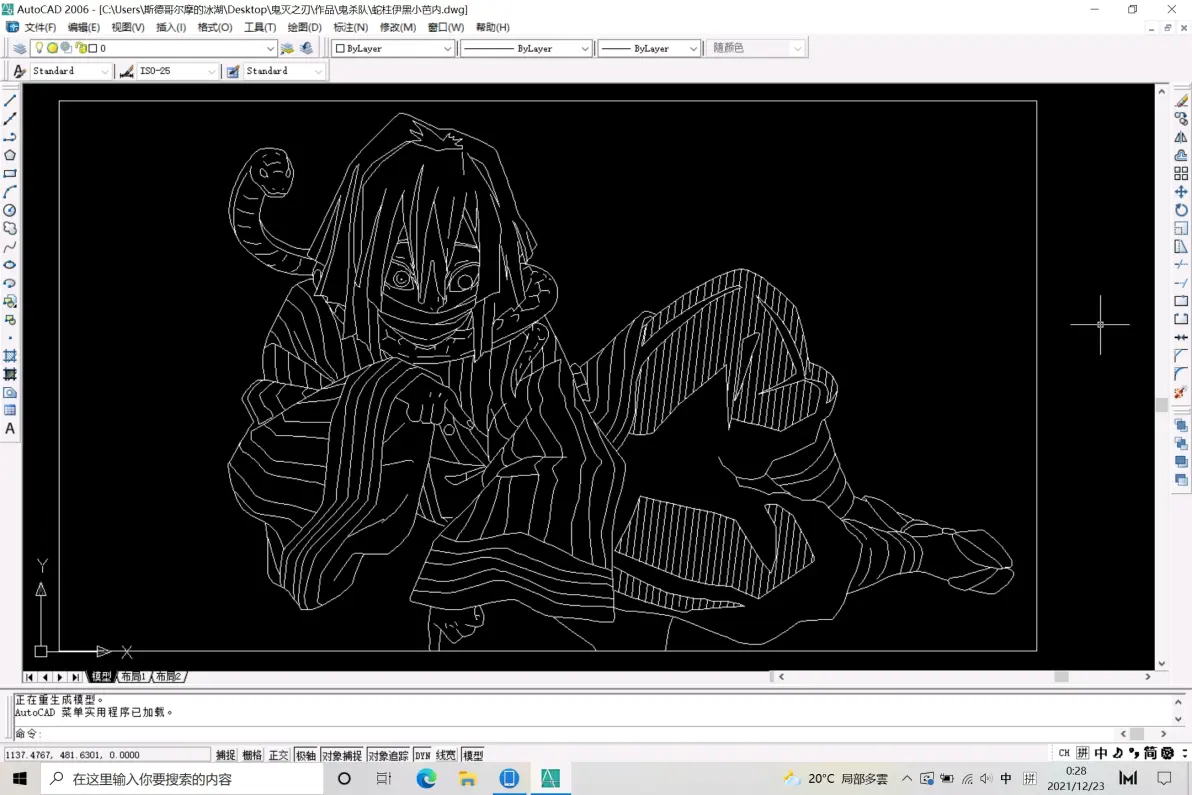The width and height of the screenshot is (1192, 795).
Task: Select the Mirror modify tool
Action: click(1181, 137)
